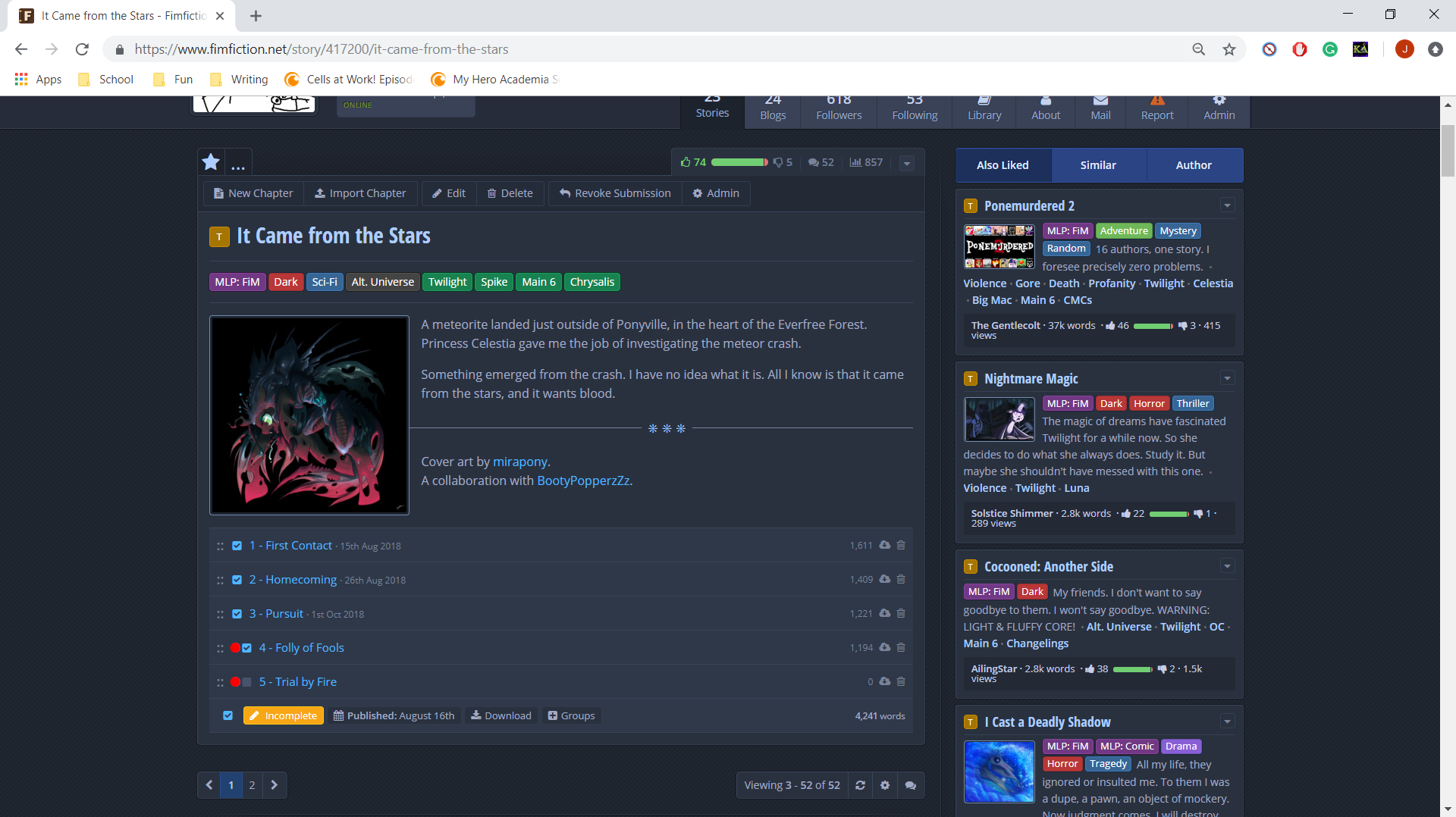1456x817 pixels.
Task: Toggle the all-chapters checkbox beside Incomplete
Action: click(227, 715)
